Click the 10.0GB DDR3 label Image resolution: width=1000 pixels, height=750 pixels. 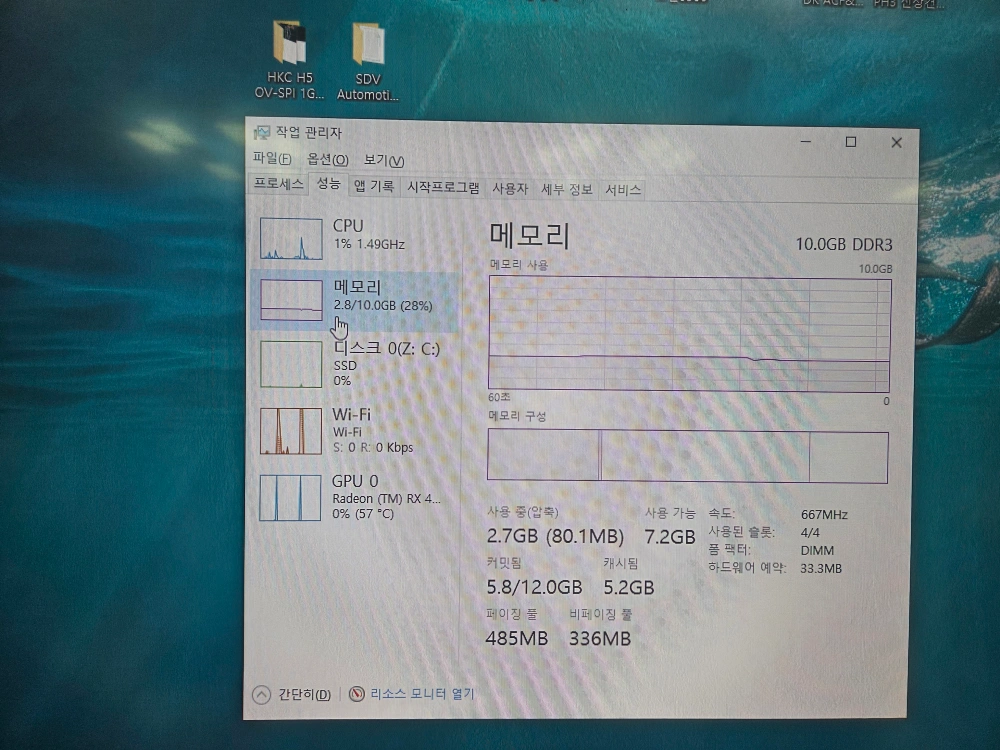tap(844, 244)
